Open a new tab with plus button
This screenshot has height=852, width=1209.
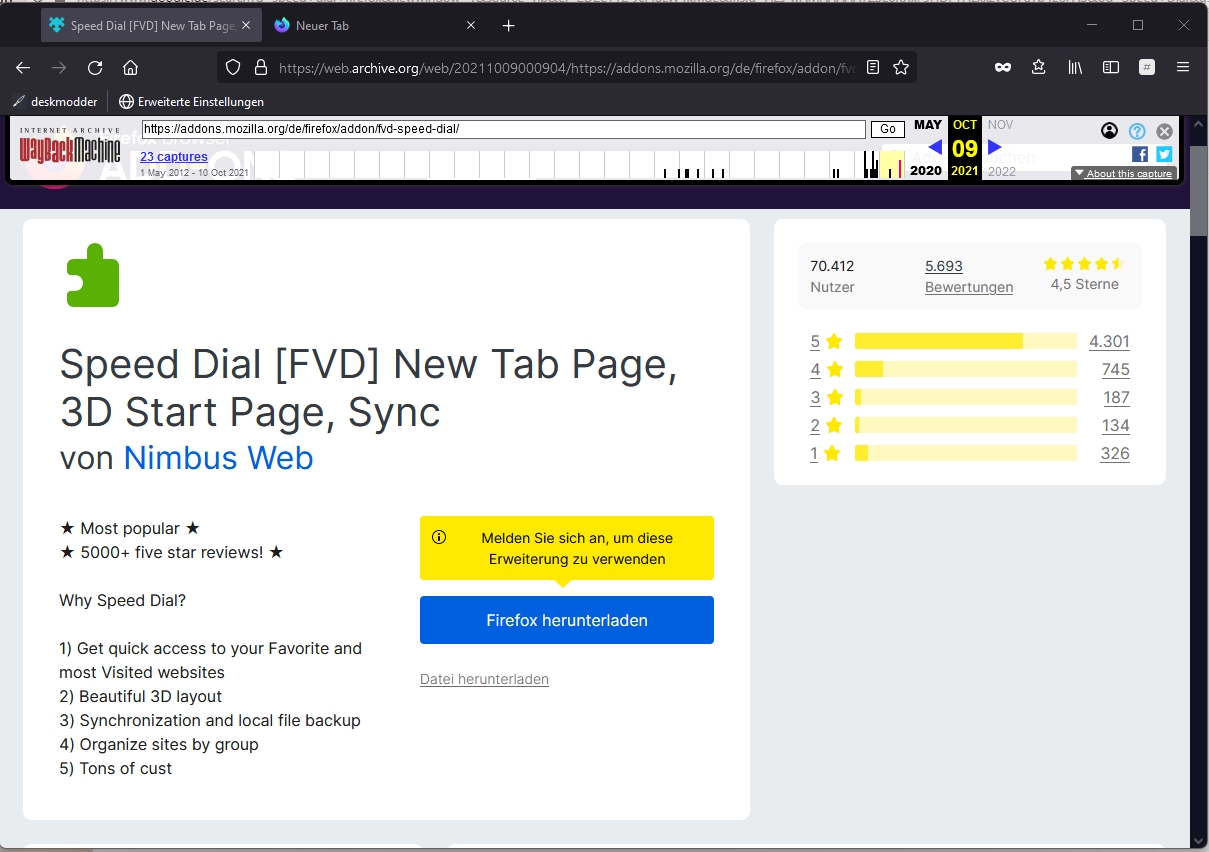[x=508, y=25]
